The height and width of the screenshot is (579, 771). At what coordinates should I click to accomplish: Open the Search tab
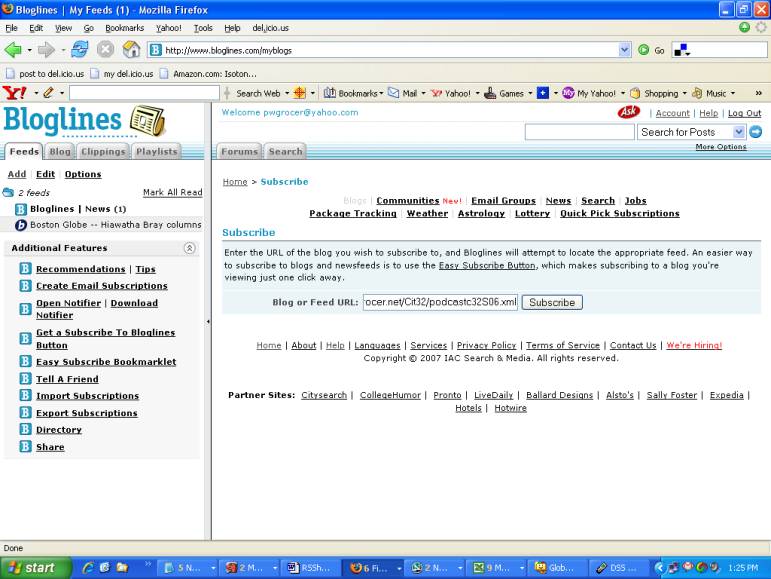click(285, 151)
